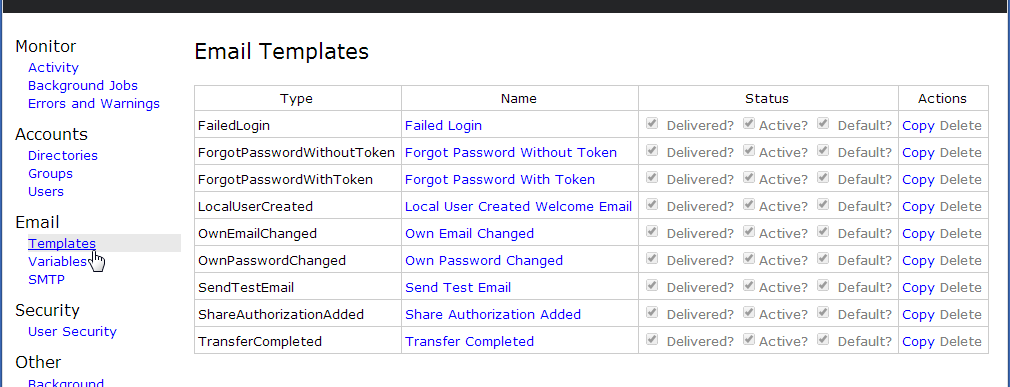The width and height of the screenshot is (1010, 387).
Task: Go to Background Jobs
Action: click(x=82, y=86)
